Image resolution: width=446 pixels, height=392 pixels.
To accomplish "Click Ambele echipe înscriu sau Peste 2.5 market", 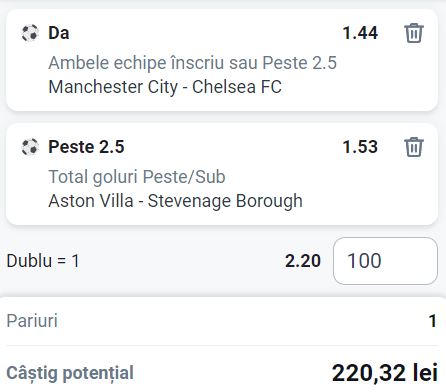I will [192, 63].
